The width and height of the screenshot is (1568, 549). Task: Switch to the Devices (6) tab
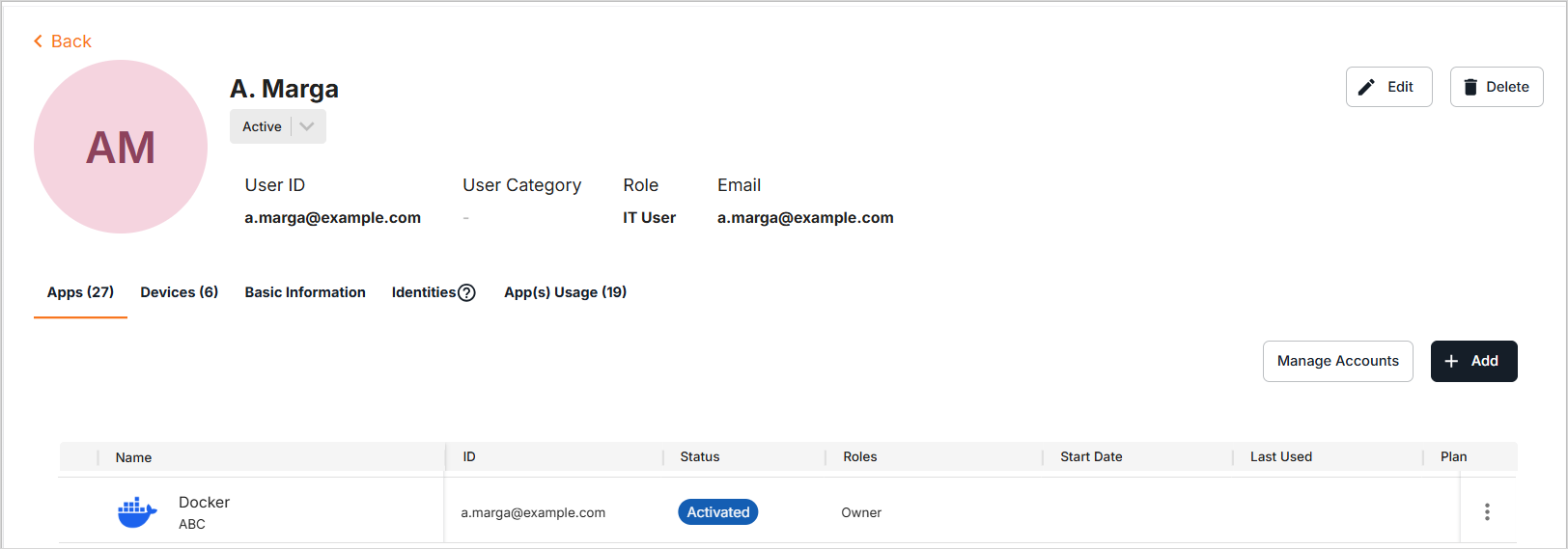[180, 292]
